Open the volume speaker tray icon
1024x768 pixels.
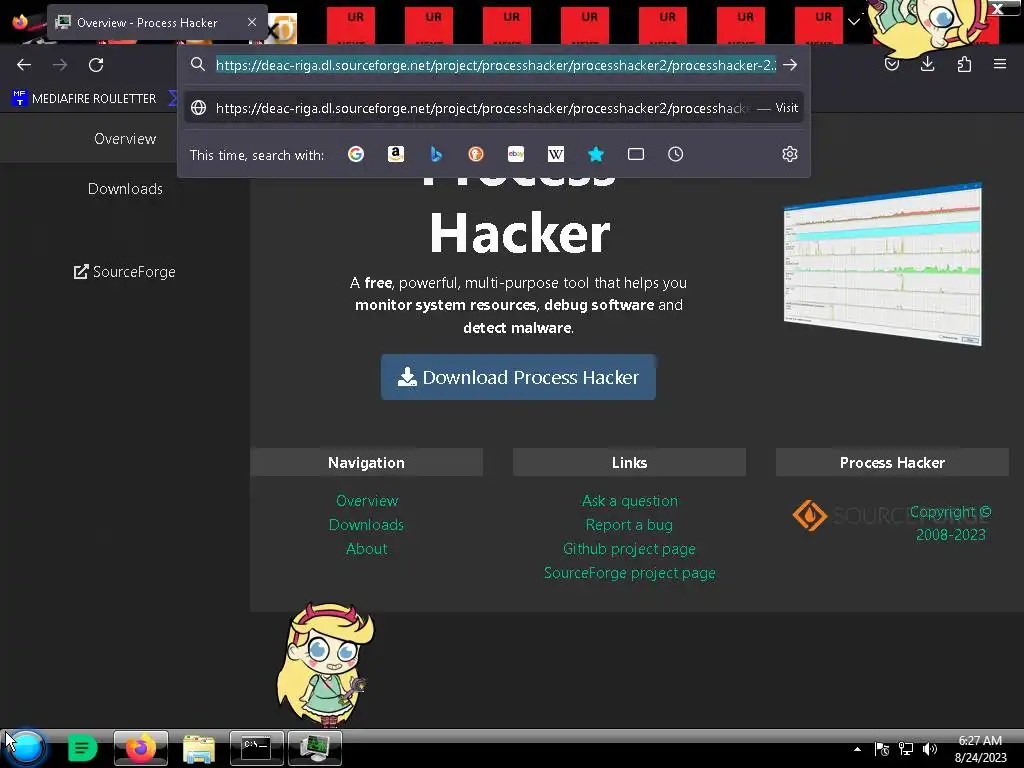pyautogui.click(x=930, y=749)
